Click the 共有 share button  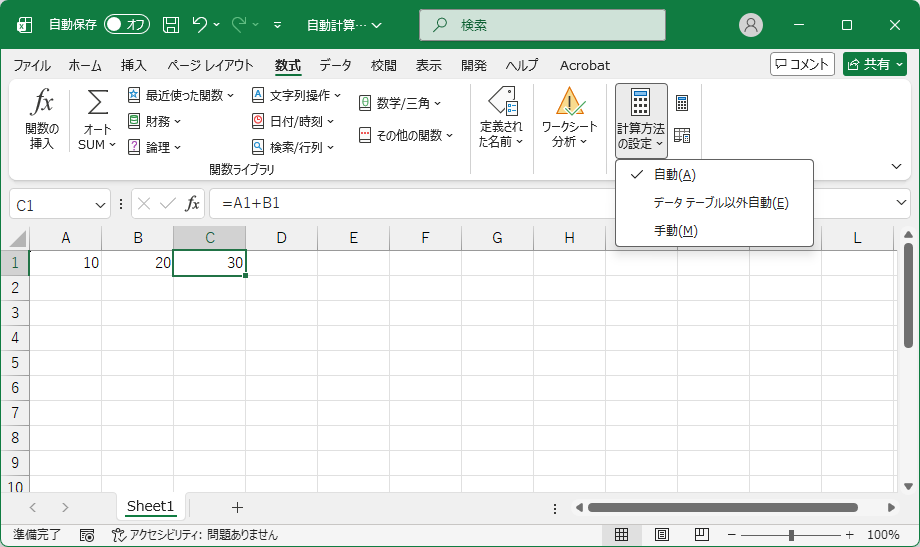(875, 64)
